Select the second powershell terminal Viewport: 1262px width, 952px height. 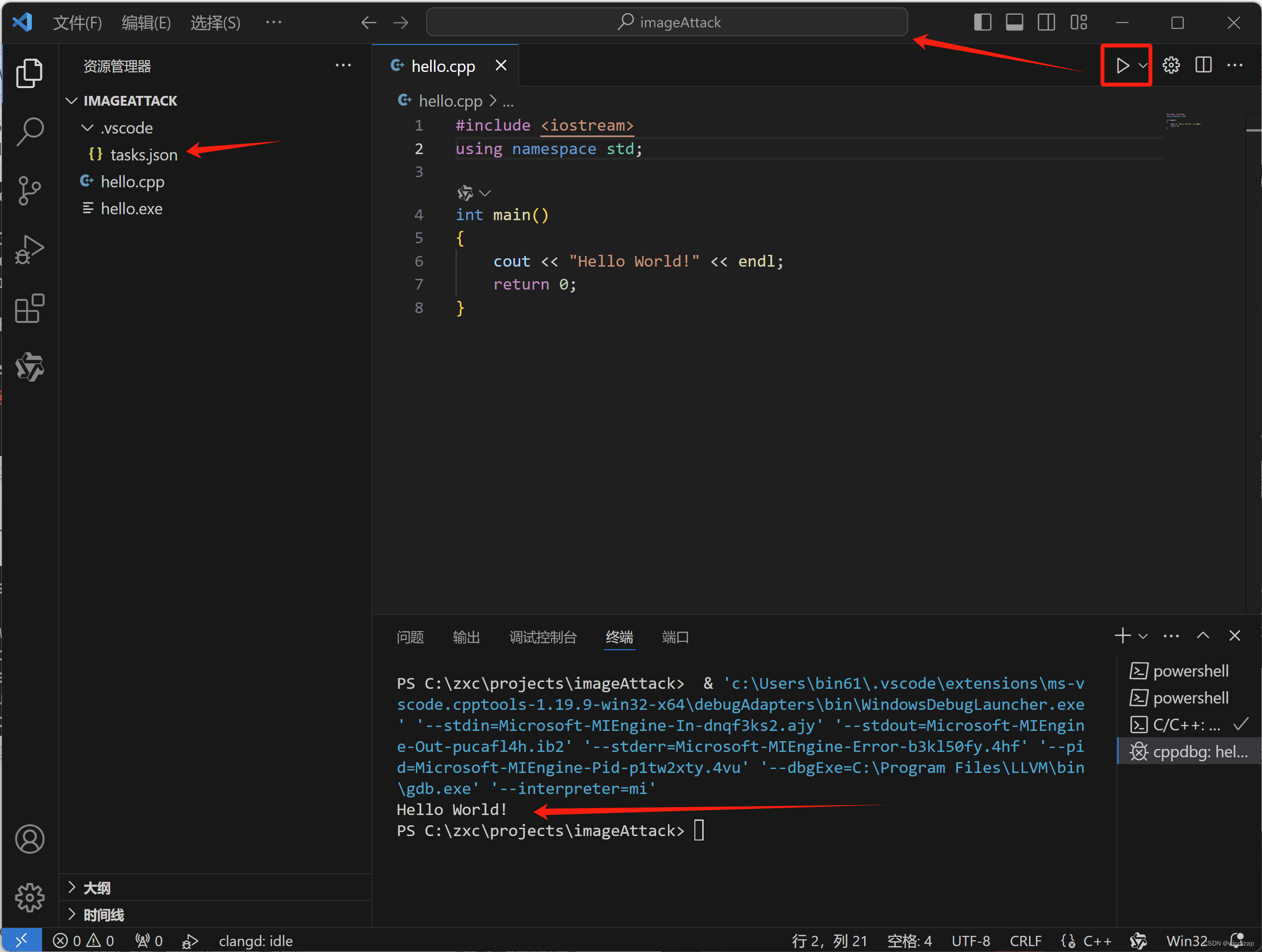1189,698
